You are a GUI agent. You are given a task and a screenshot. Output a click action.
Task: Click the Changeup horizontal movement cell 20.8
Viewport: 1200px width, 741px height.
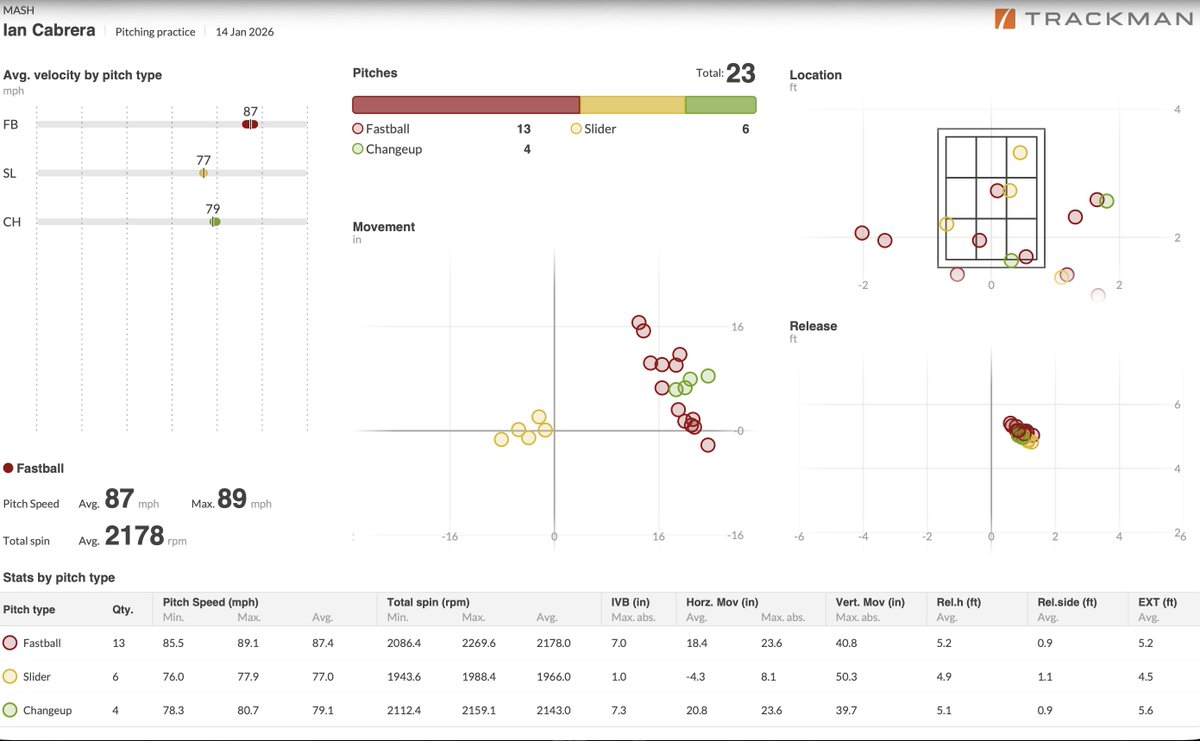click(x=697, y=710)
